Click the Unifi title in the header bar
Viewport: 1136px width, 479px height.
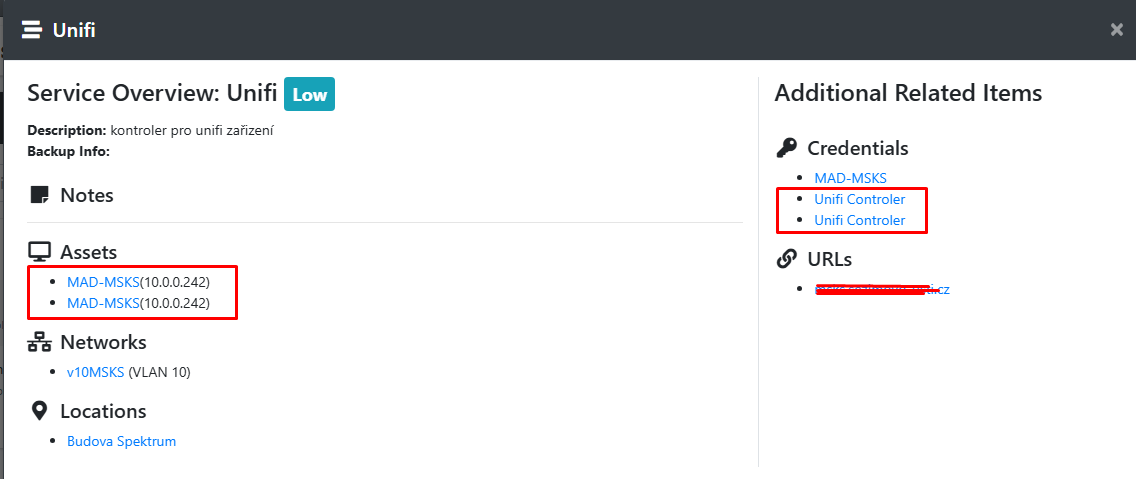point(74,30)
